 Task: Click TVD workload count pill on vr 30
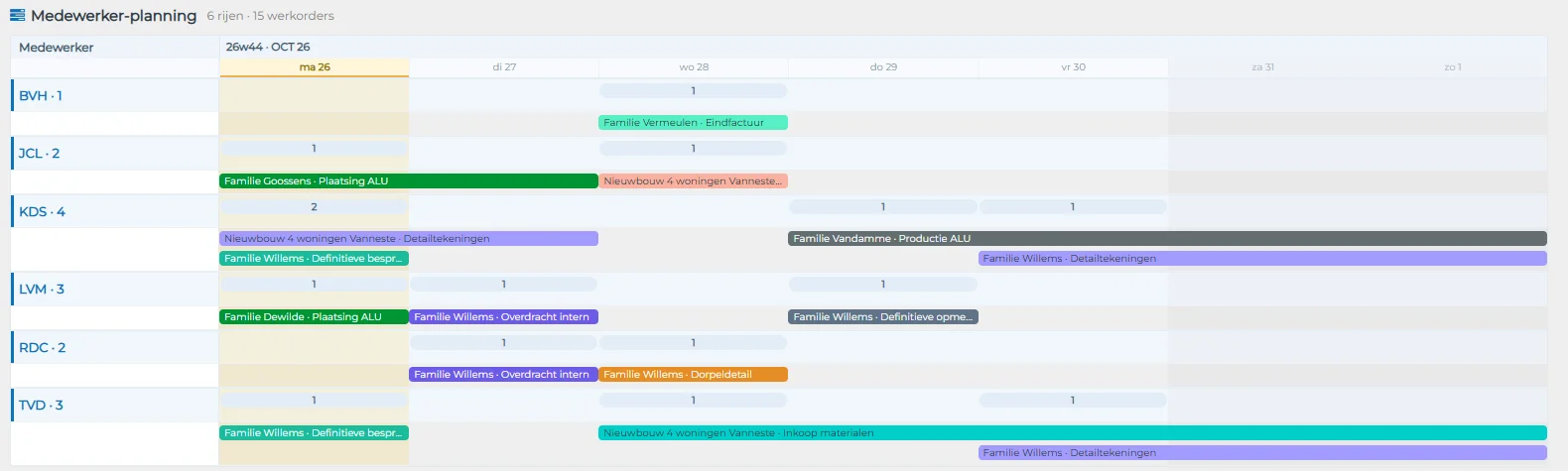1073,401
